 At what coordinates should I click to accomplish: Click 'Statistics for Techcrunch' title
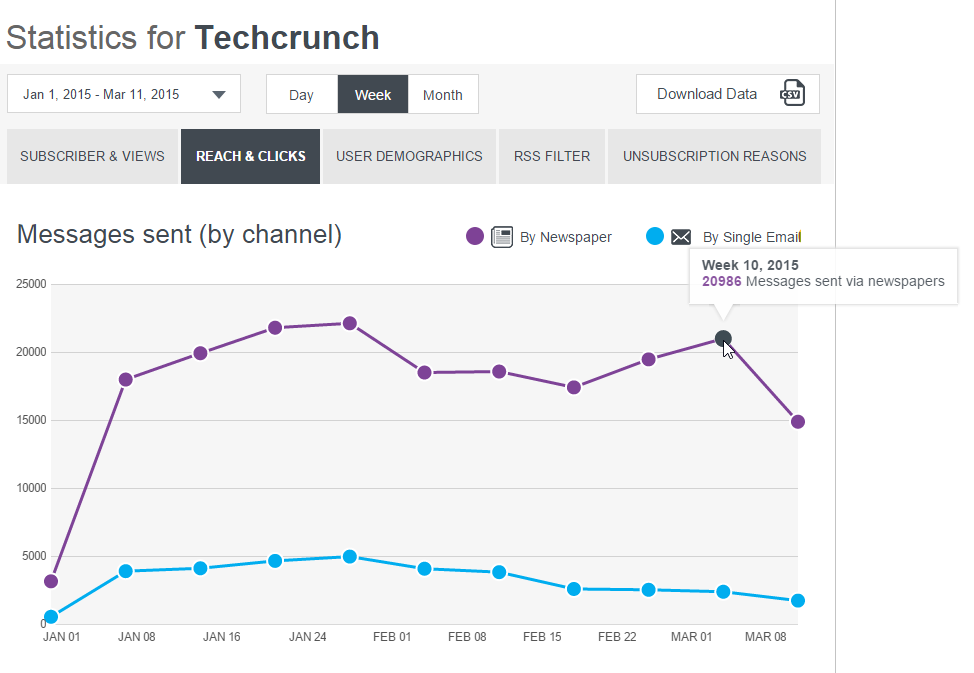point(193,38)
